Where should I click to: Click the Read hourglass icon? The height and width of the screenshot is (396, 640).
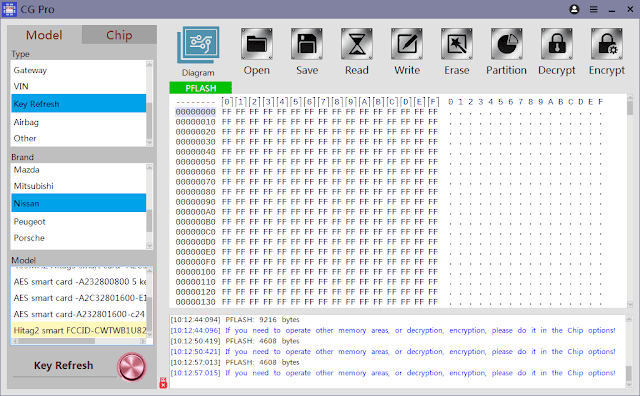tap(357, 44)
